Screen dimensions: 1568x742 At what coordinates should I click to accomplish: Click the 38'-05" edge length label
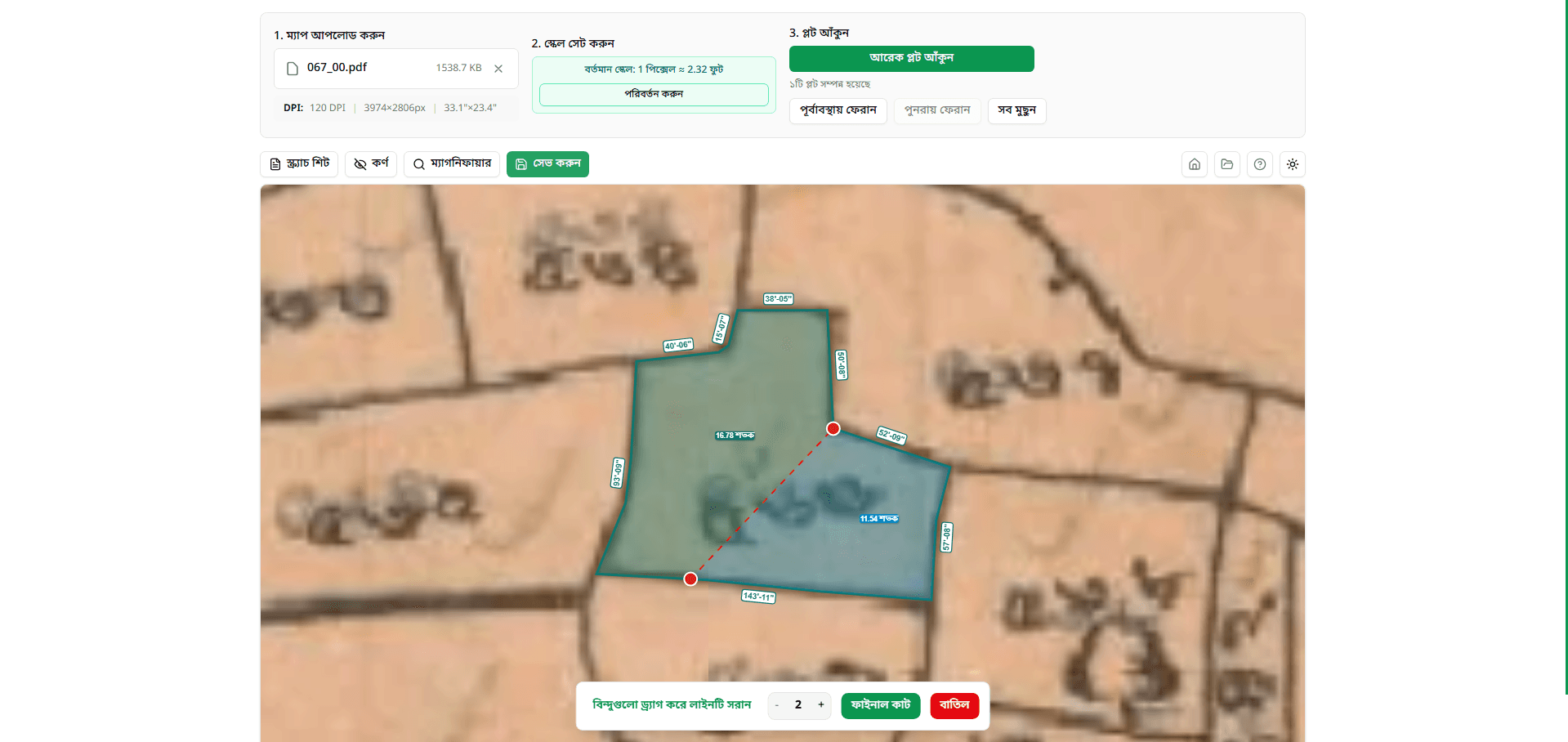click(778, 299)
